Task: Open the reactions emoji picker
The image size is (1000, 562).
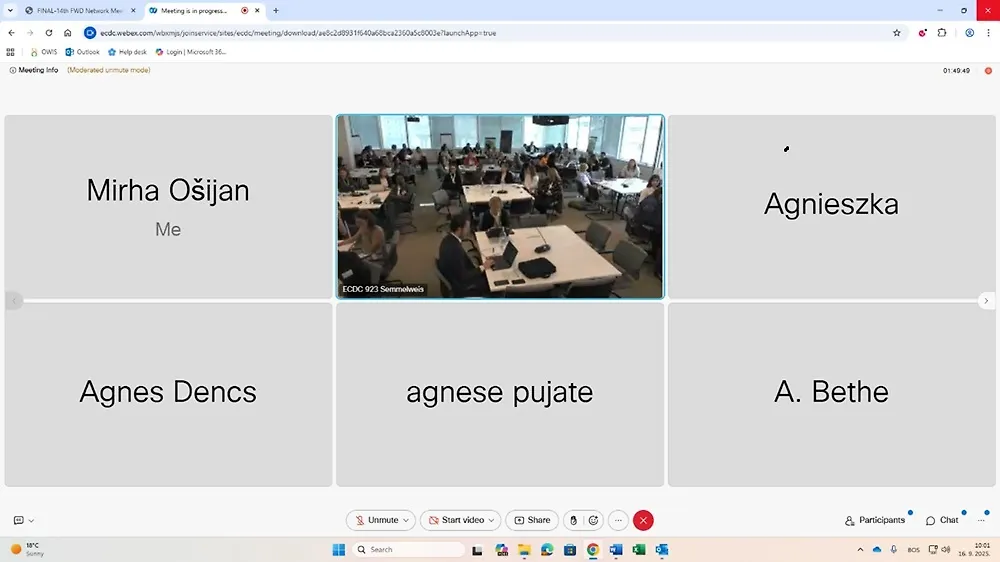Action: click(593, 520)
